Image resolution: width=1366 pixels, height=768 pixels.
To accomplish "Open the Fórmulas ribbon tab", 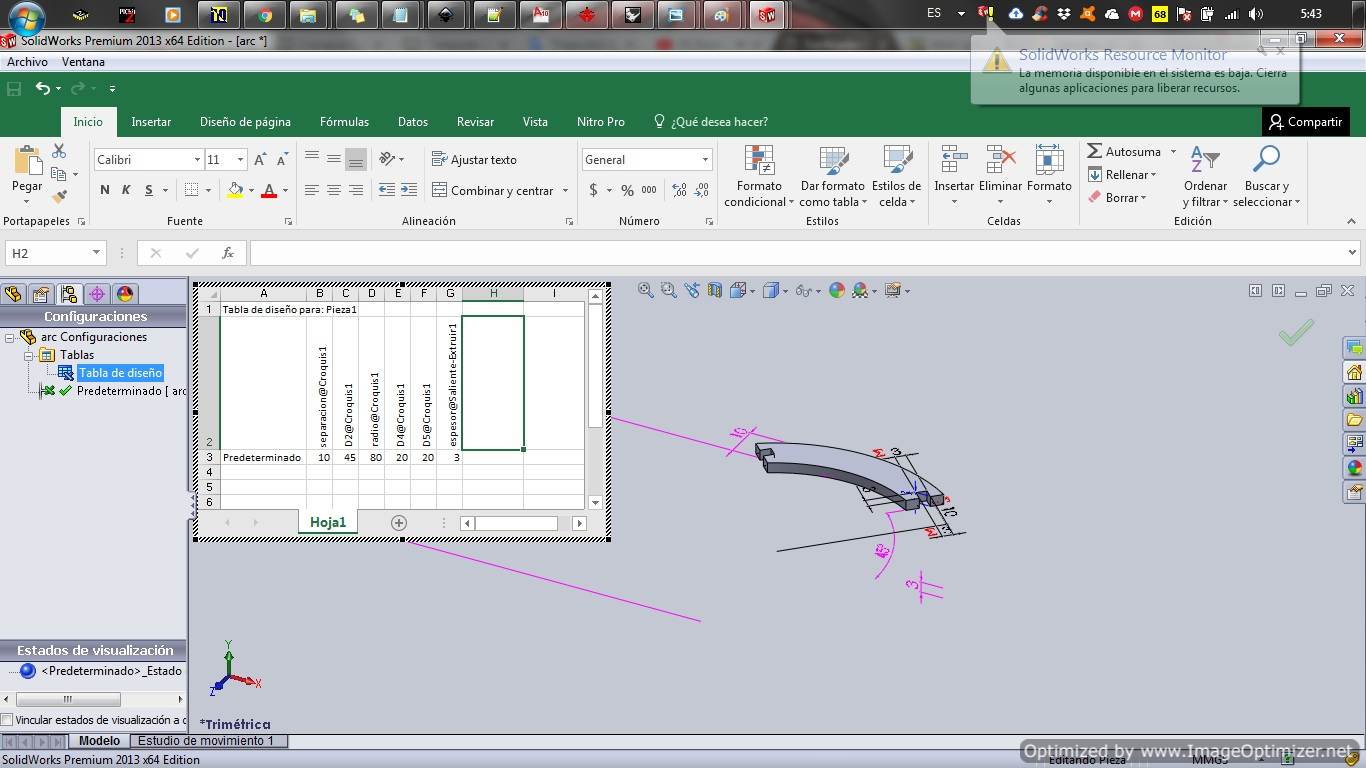I will (x=344, y=121).
